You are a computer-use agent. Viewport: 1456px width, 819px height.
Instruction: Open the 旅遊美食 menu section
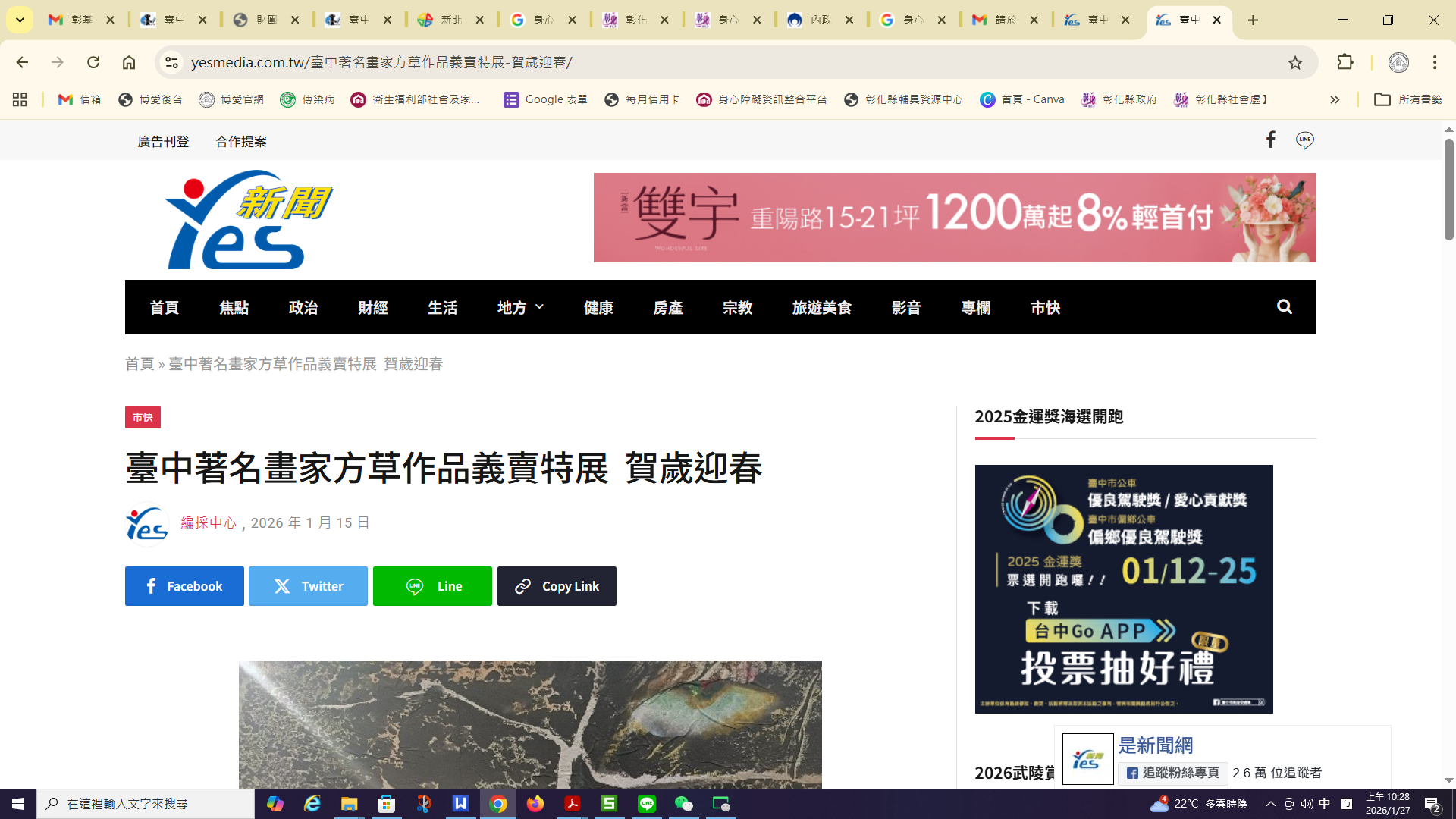tap(821, 308)
